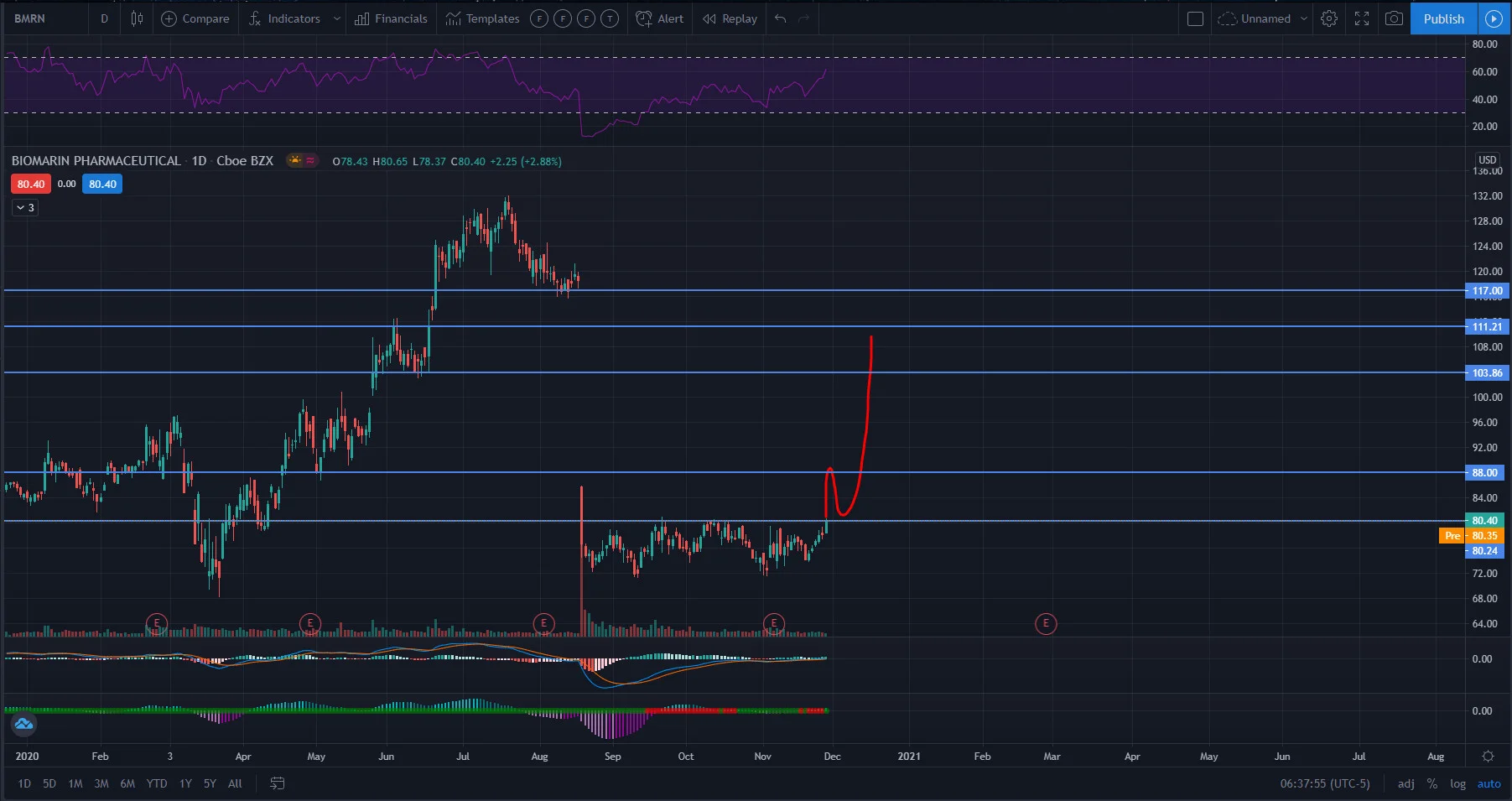The image size is (1512, 801).
Task: Open time axis settings gear at the bottom right
Action: coord(1489,756)
